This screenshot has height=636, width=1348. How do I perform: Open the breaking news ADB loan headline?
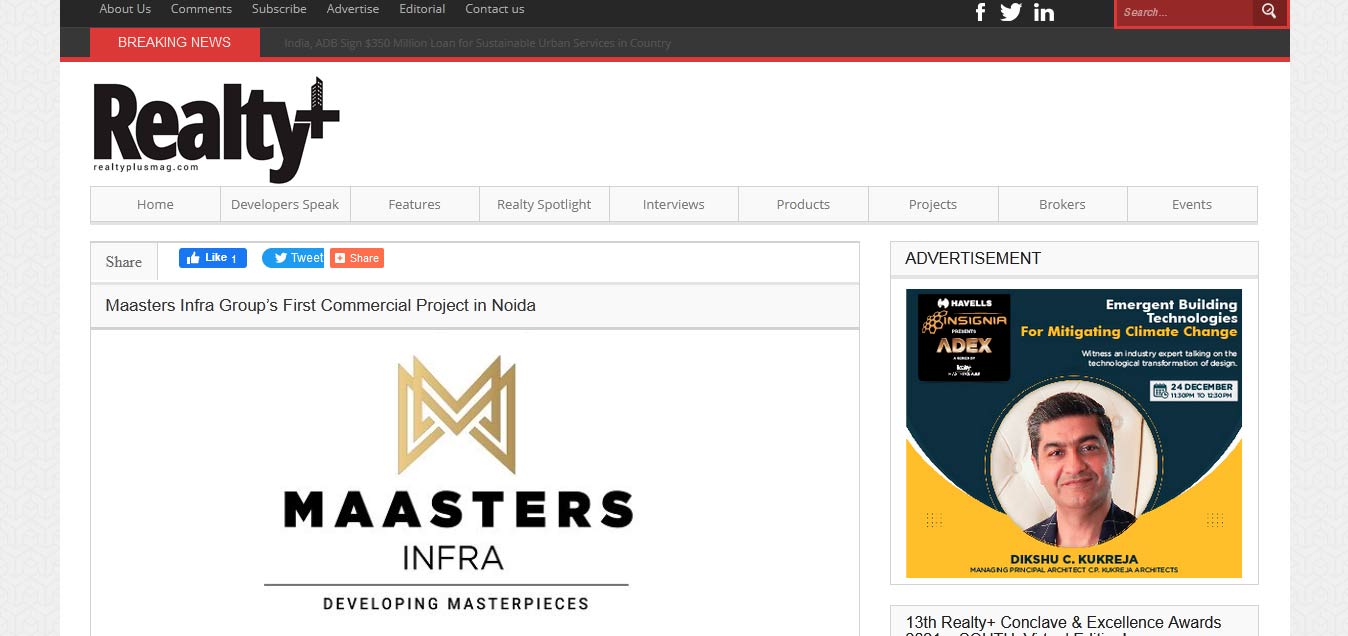pyautogui.click(x=477, y=43)
